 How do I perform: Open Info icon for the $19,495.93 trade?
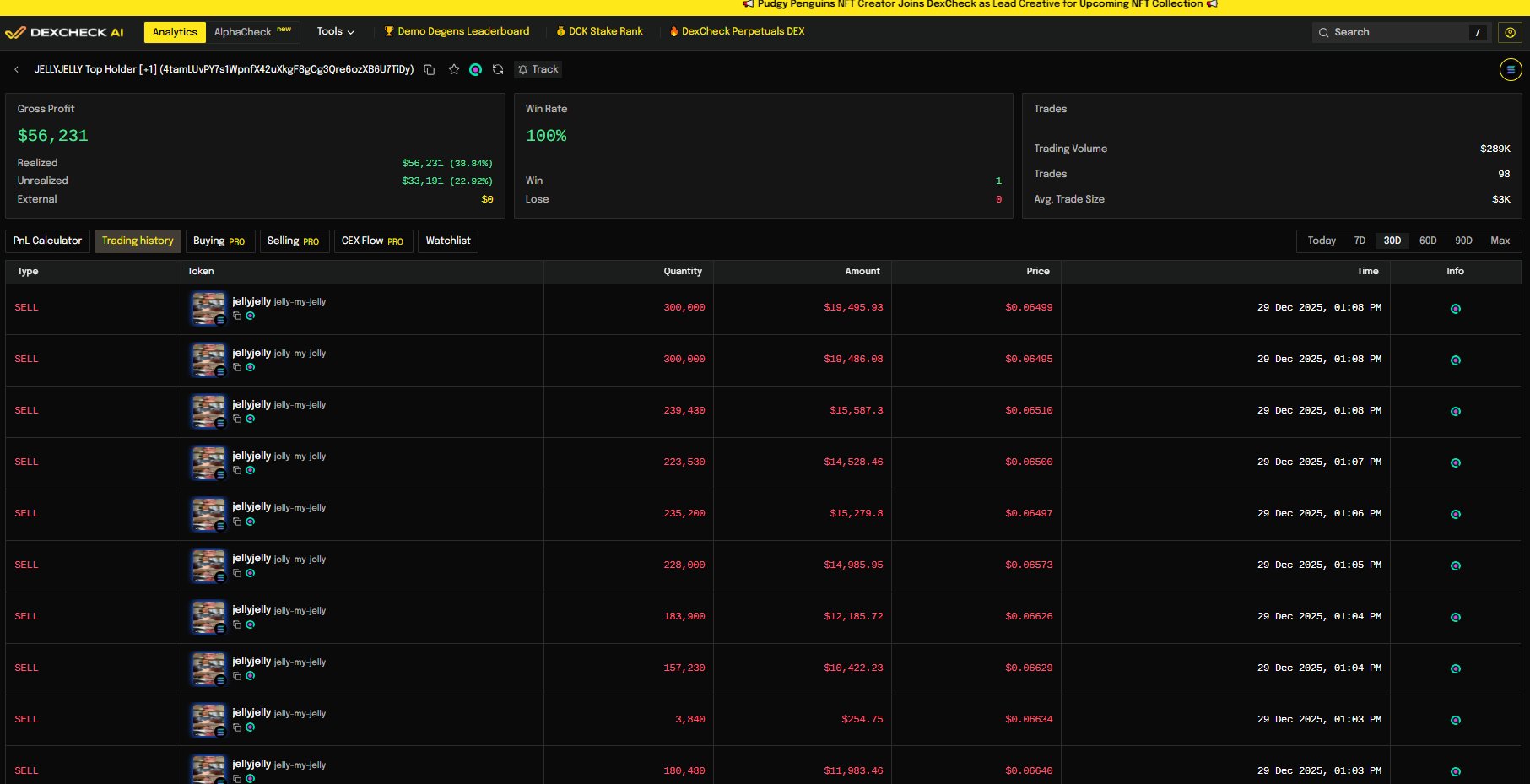(1455, 309)
